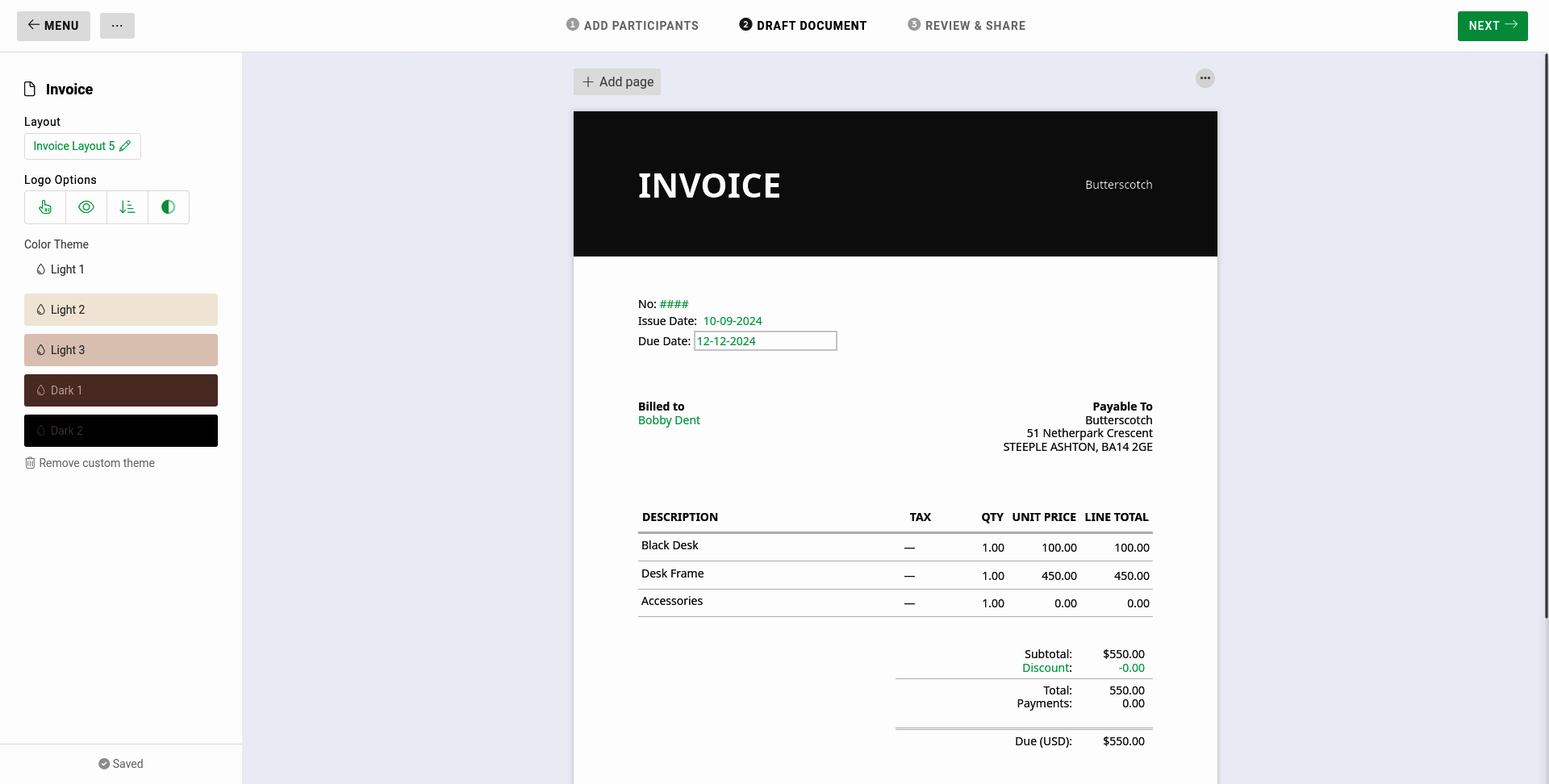The width and height of the screenshot is (1549, 784).
Task: Open the page options ellipsis button
Action: coord(1205,78)
